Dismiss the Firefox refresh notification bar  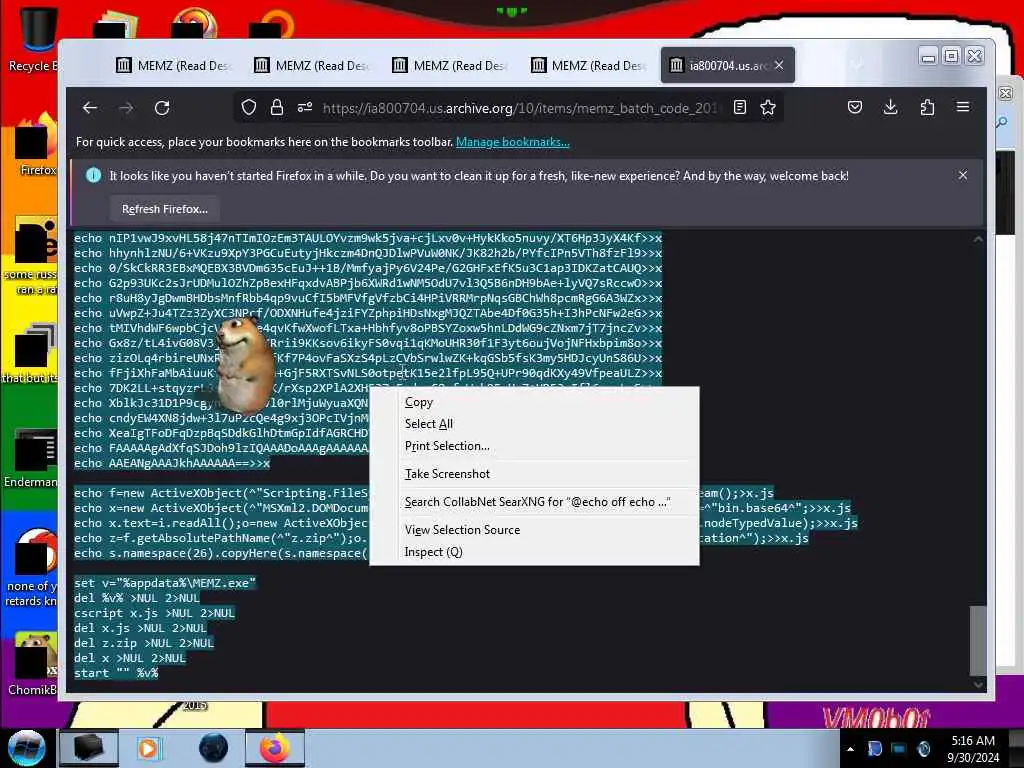point(963,175)
